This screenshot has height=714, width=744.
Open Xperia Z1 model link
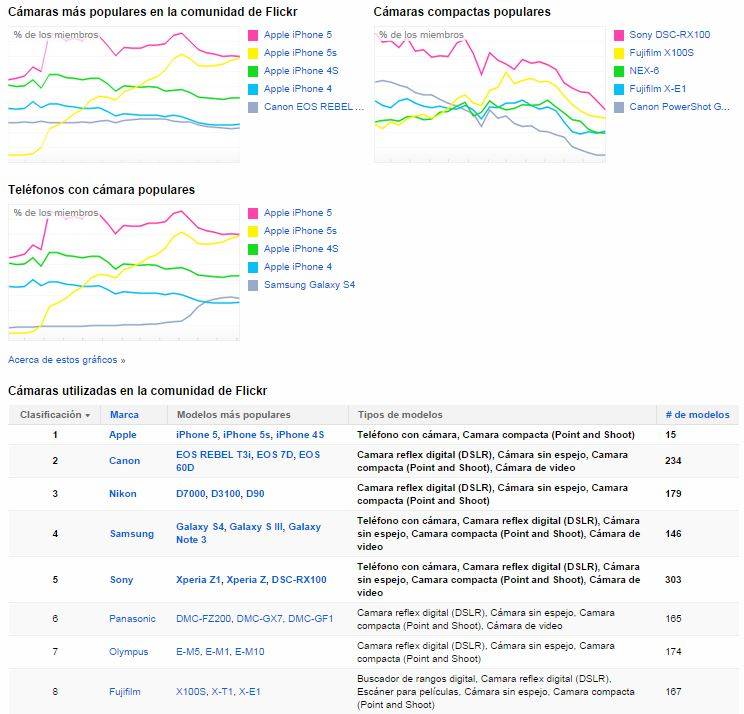(x=198, y=580)
